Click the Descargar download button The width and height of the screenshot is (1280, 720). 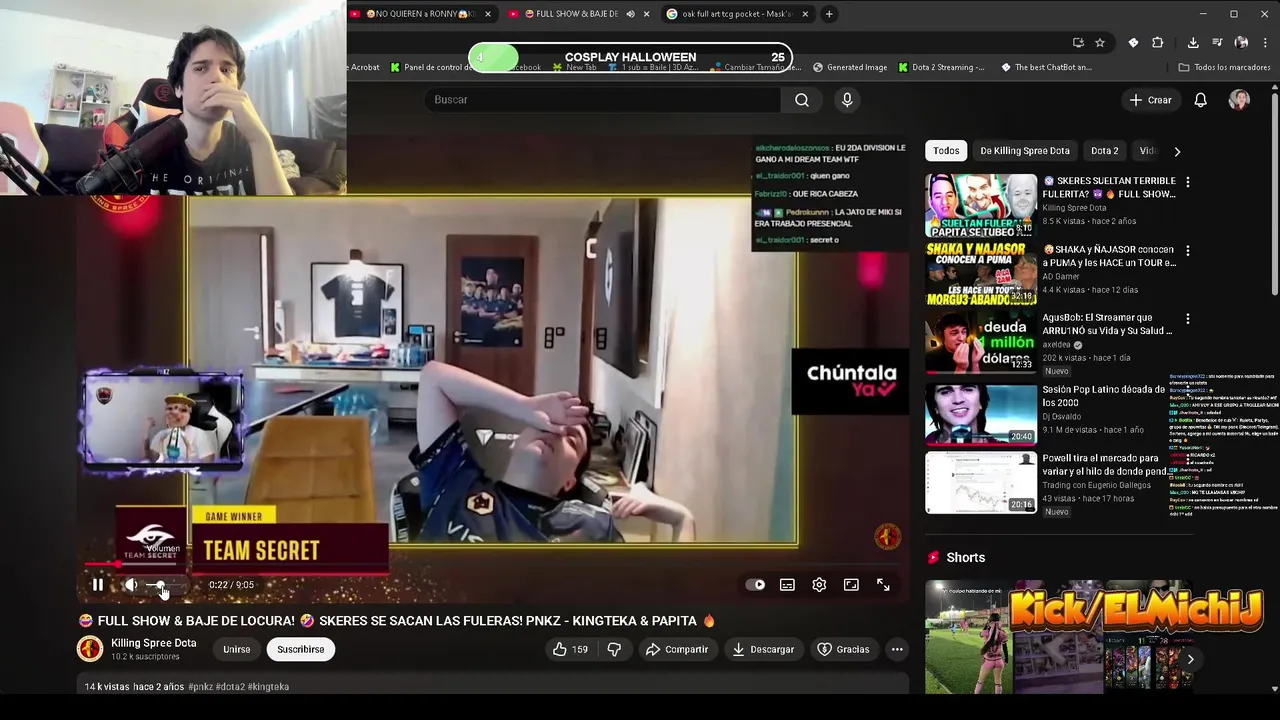pos(763,649)
